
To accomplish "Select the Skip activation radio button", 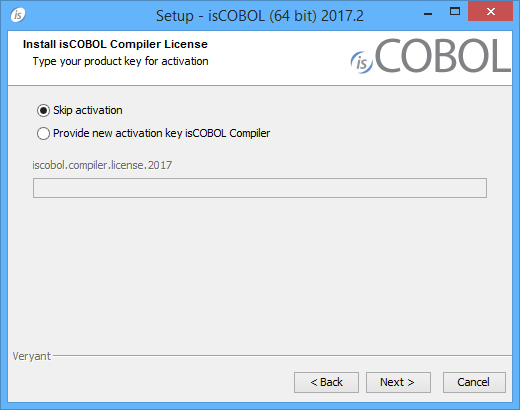I will tap(43, 110).
